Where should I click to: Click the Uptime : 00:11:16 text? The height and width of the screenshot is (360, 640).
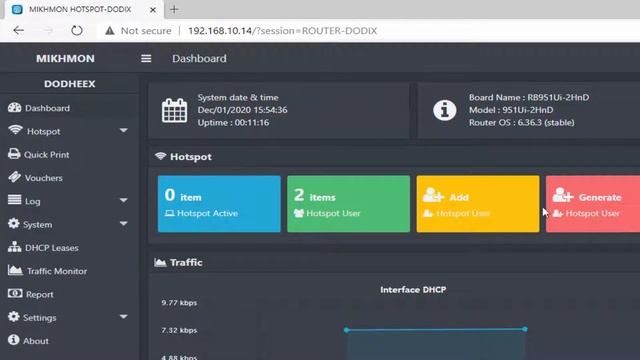233,123
